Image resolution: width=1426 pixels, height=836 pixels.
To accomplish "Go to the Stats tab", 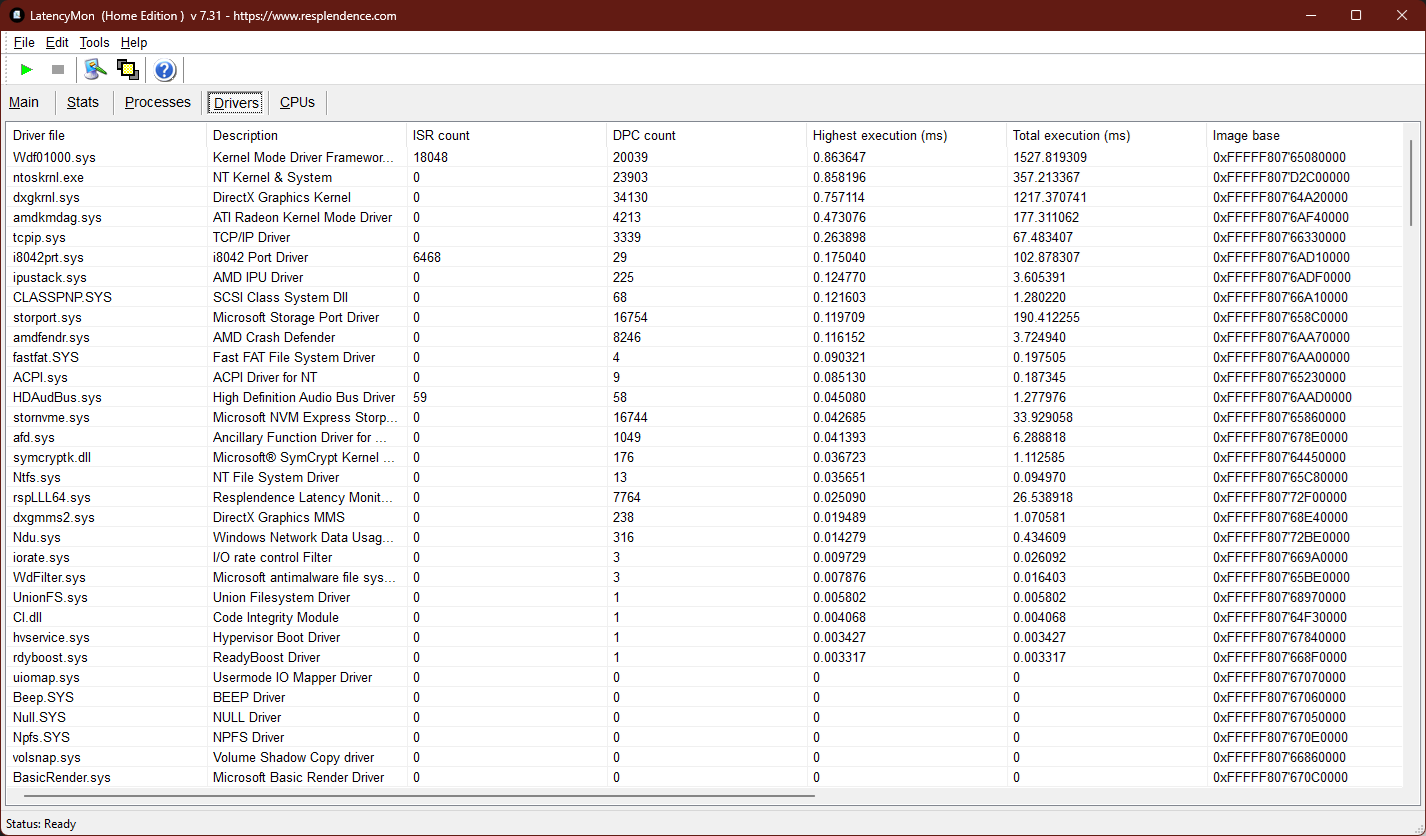I will 83,102.
